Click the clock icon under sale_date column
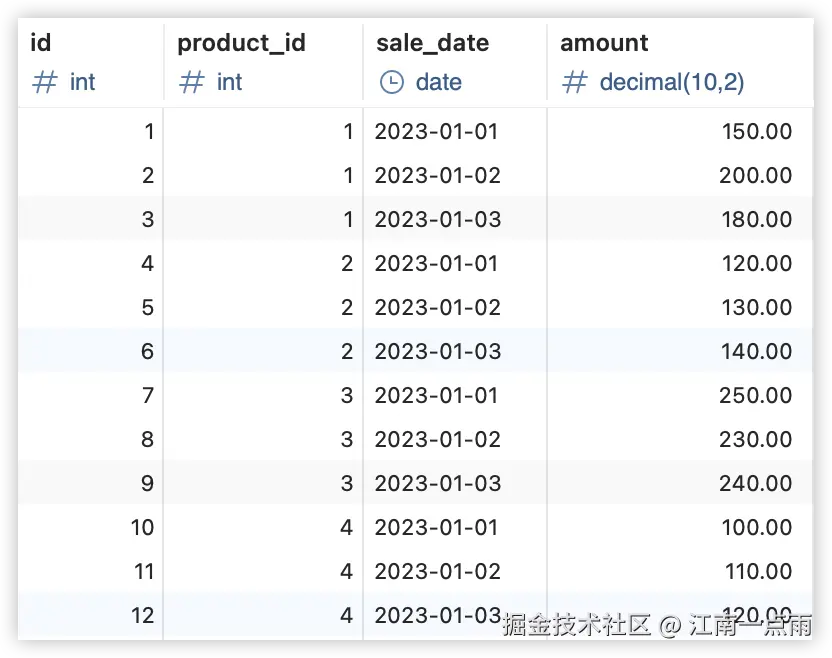This screenshot has width=832, height=658. pos(392,82)
